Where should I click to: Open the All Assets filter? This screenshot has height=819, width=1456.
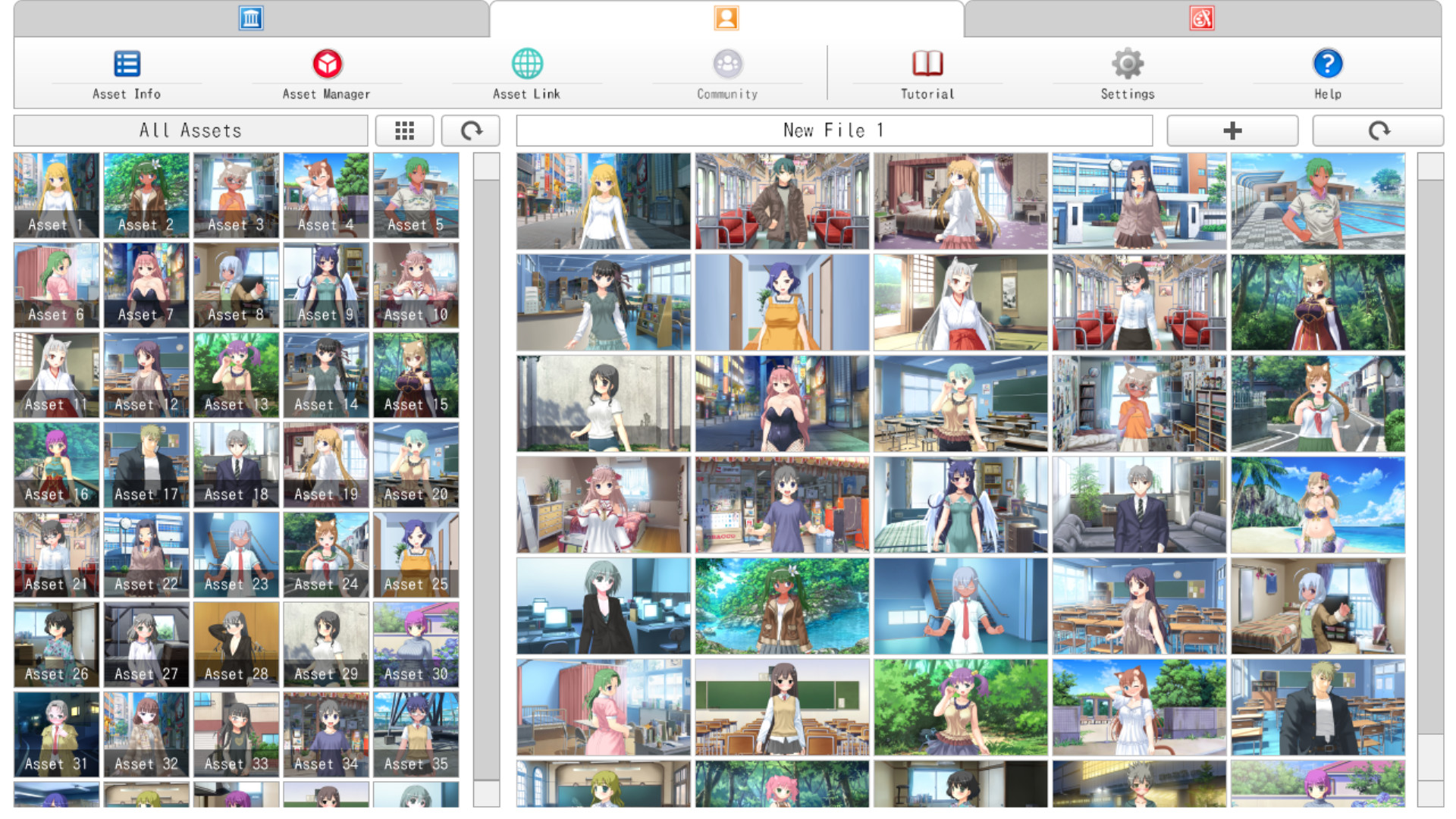pyautogui.click(x=190, y=130)
